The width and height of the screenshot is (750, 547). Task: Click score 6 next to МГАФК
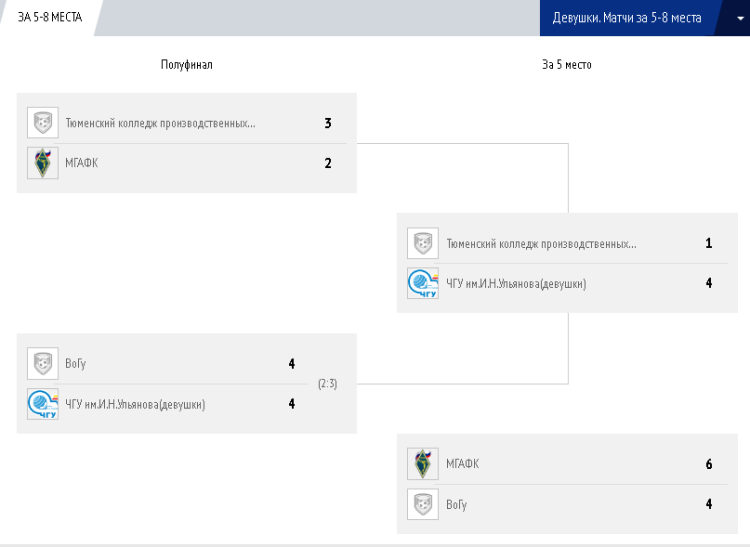[708, 464]
